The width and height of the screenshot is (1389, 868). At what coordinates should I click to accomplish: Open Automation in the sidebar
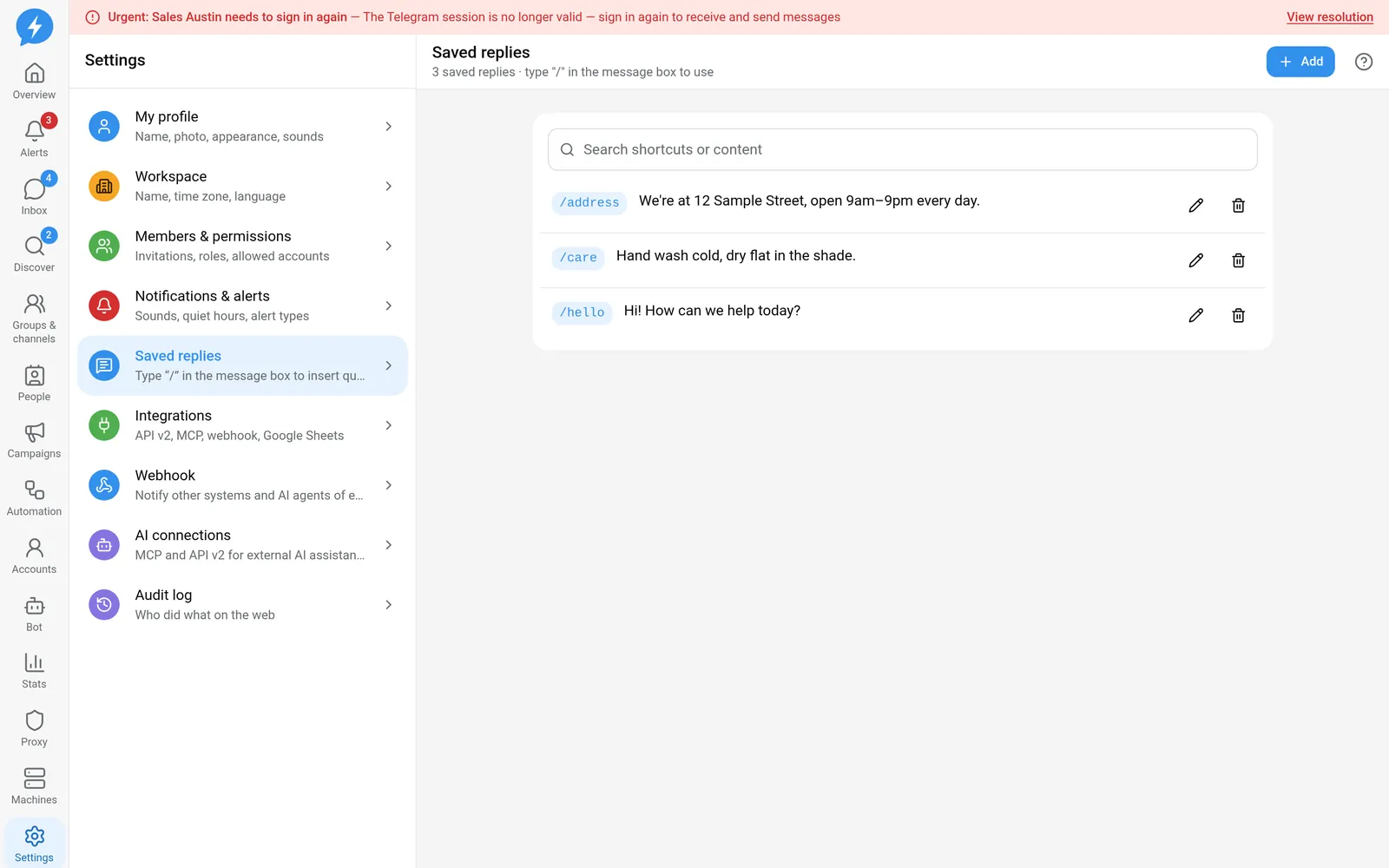[x=34, y=499]
